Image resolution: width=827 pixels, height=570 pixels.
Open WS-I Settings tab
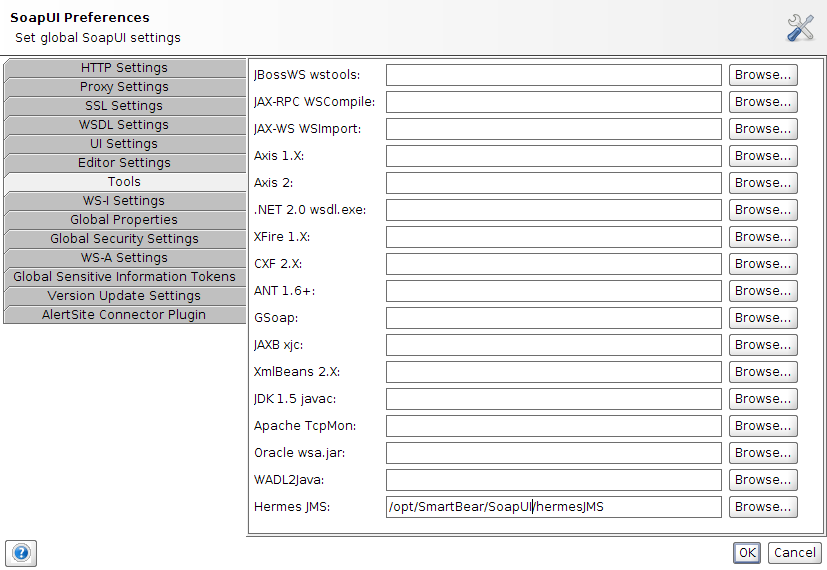124,201
